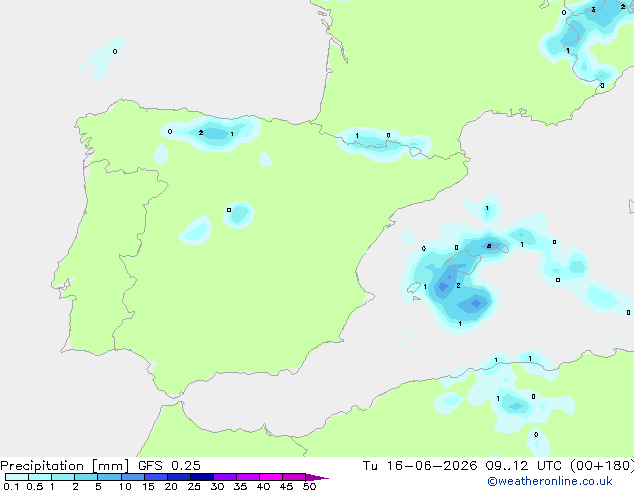Pick the 25–30 mm dark navy swatch
Image resolution: width=634 pixels, height=490 pixels.
pyautogui.click(x=201, y=477)
